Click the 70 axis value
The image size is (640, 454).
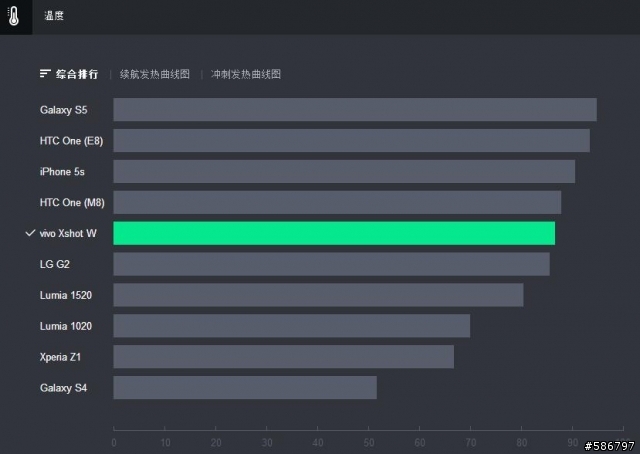[x=471, y=443]
